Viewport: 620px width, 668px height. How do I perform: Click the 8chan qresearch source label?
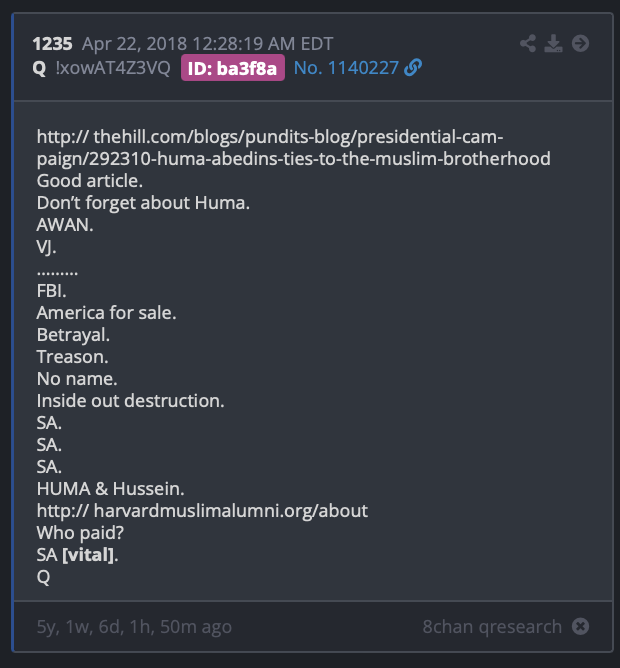tap(492, 627)
